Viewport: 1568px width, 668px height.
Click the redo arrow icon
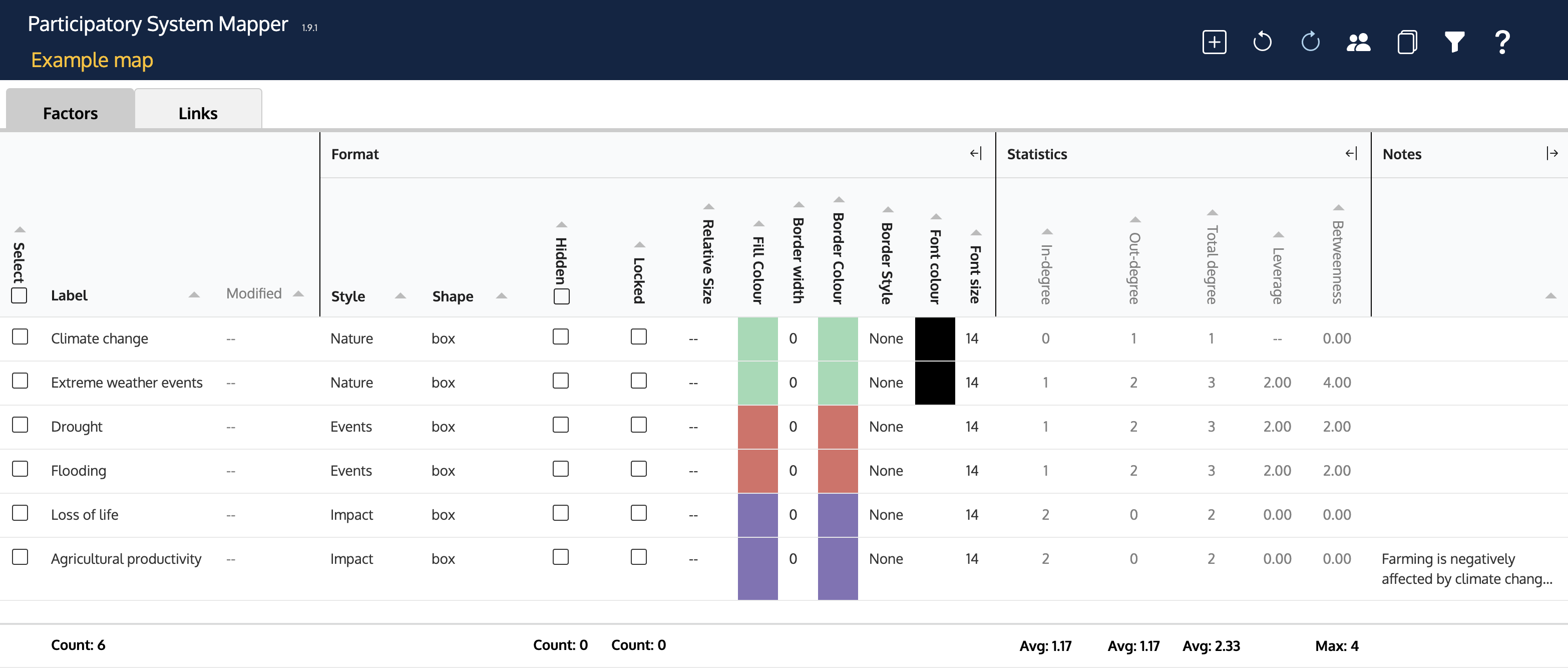click(x=1310, y=42)
